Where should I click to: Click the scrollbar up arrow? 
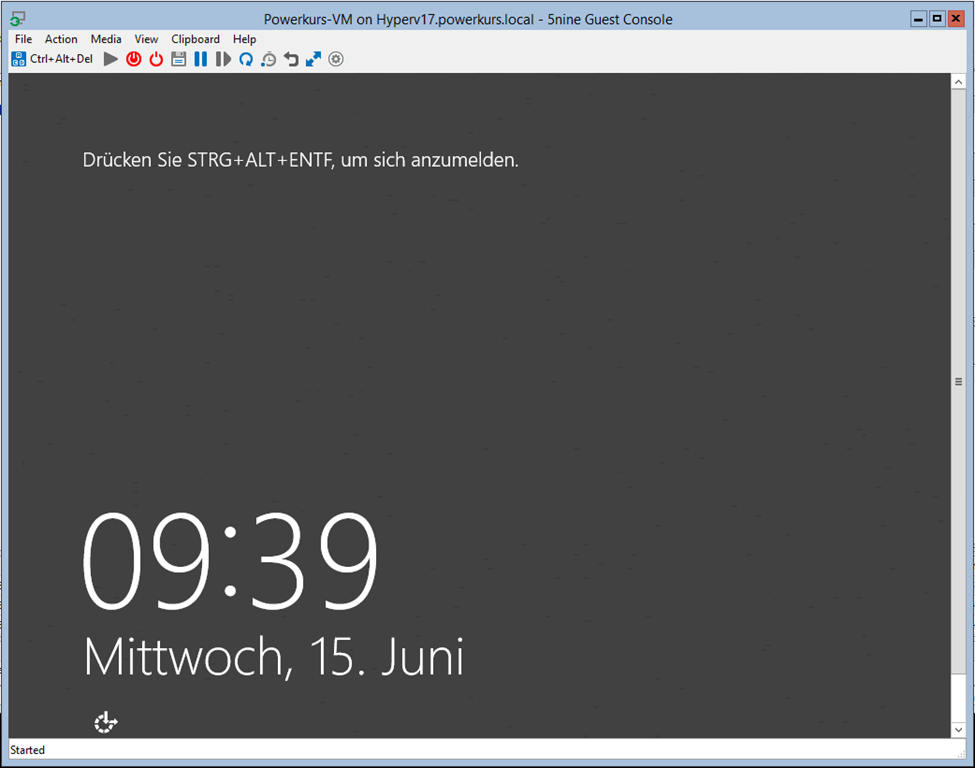click(x=958, y=82)
